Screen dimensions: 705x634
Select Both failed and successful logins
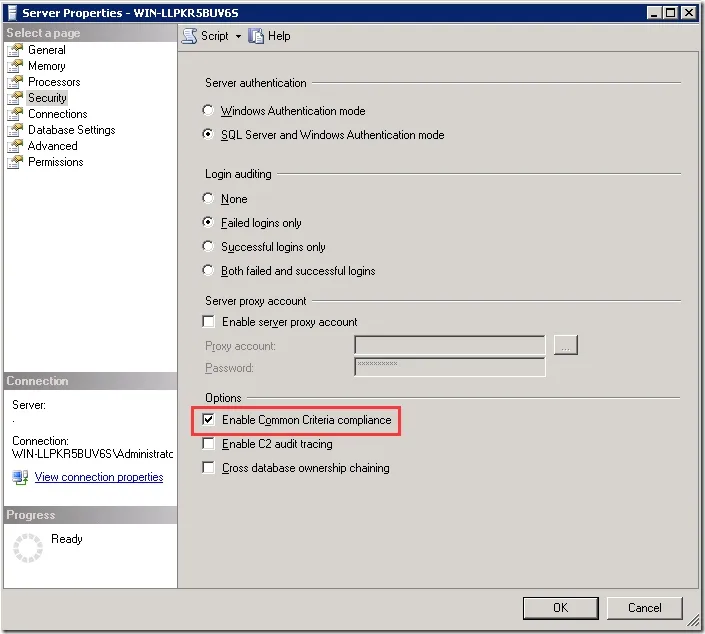pos(208,270)
